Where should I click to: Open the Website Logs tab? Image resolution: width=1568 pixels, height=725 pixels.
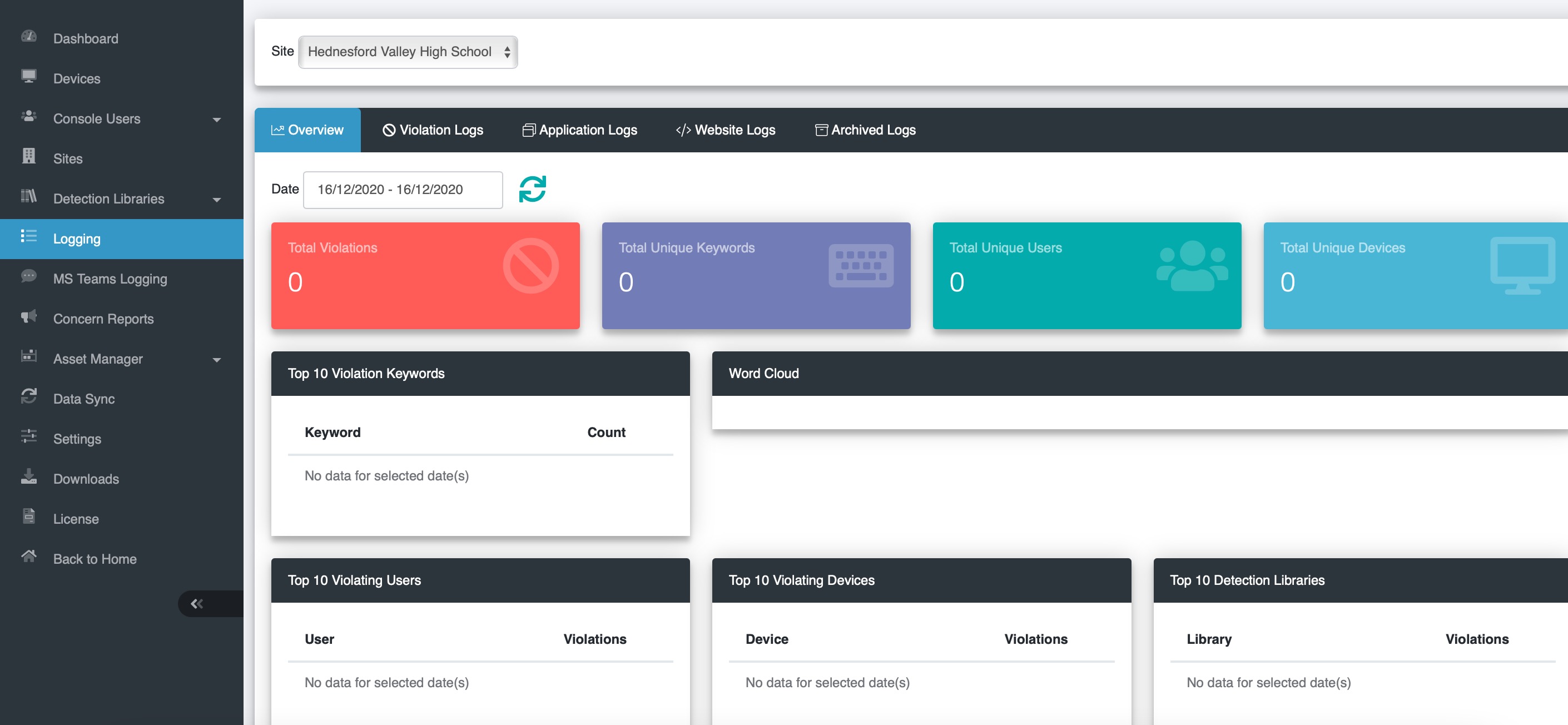tap(726, 130)
